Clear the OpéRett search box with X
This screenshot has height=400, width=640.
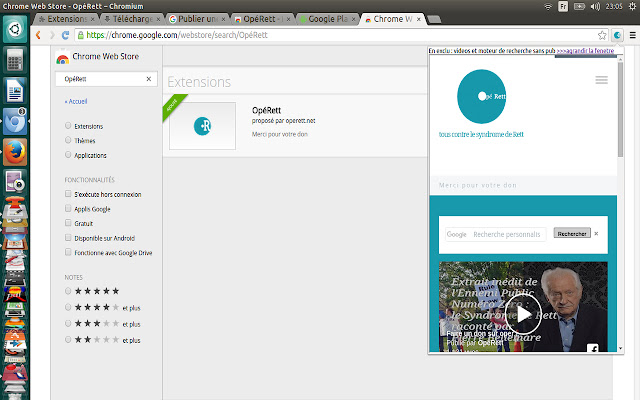[x=149, y=79]
